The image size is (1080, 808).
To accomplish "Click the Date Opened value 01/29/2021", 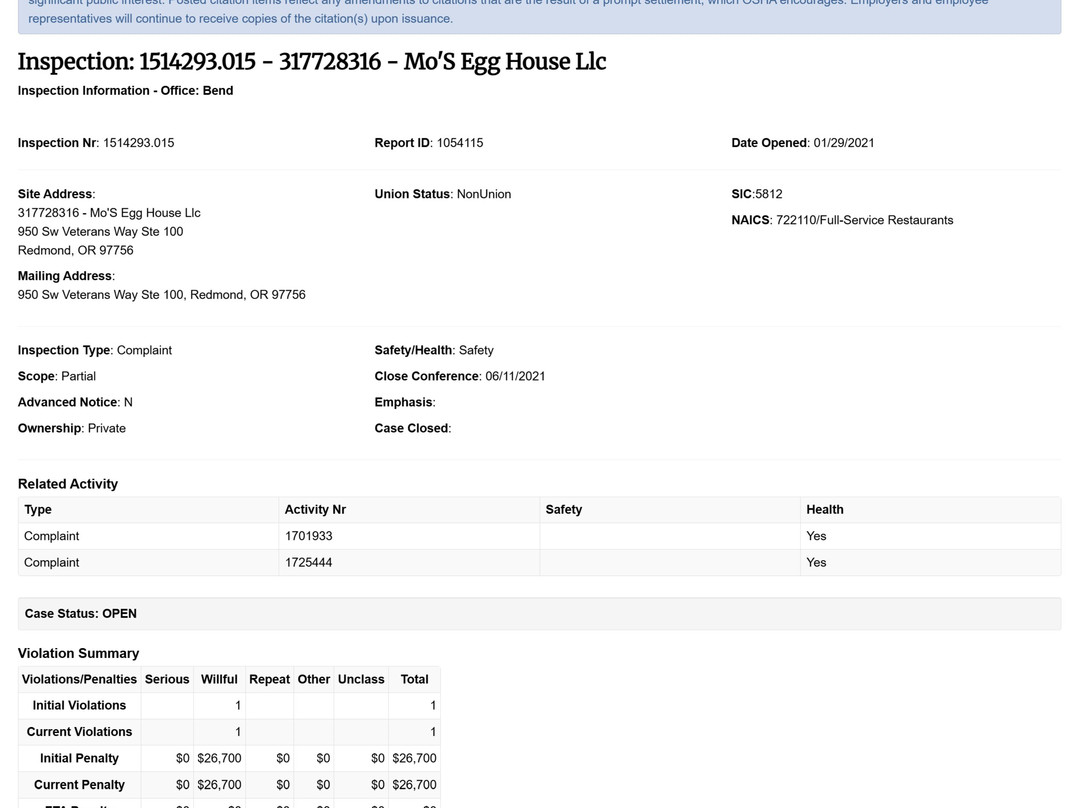I will (x=843, y=143).
